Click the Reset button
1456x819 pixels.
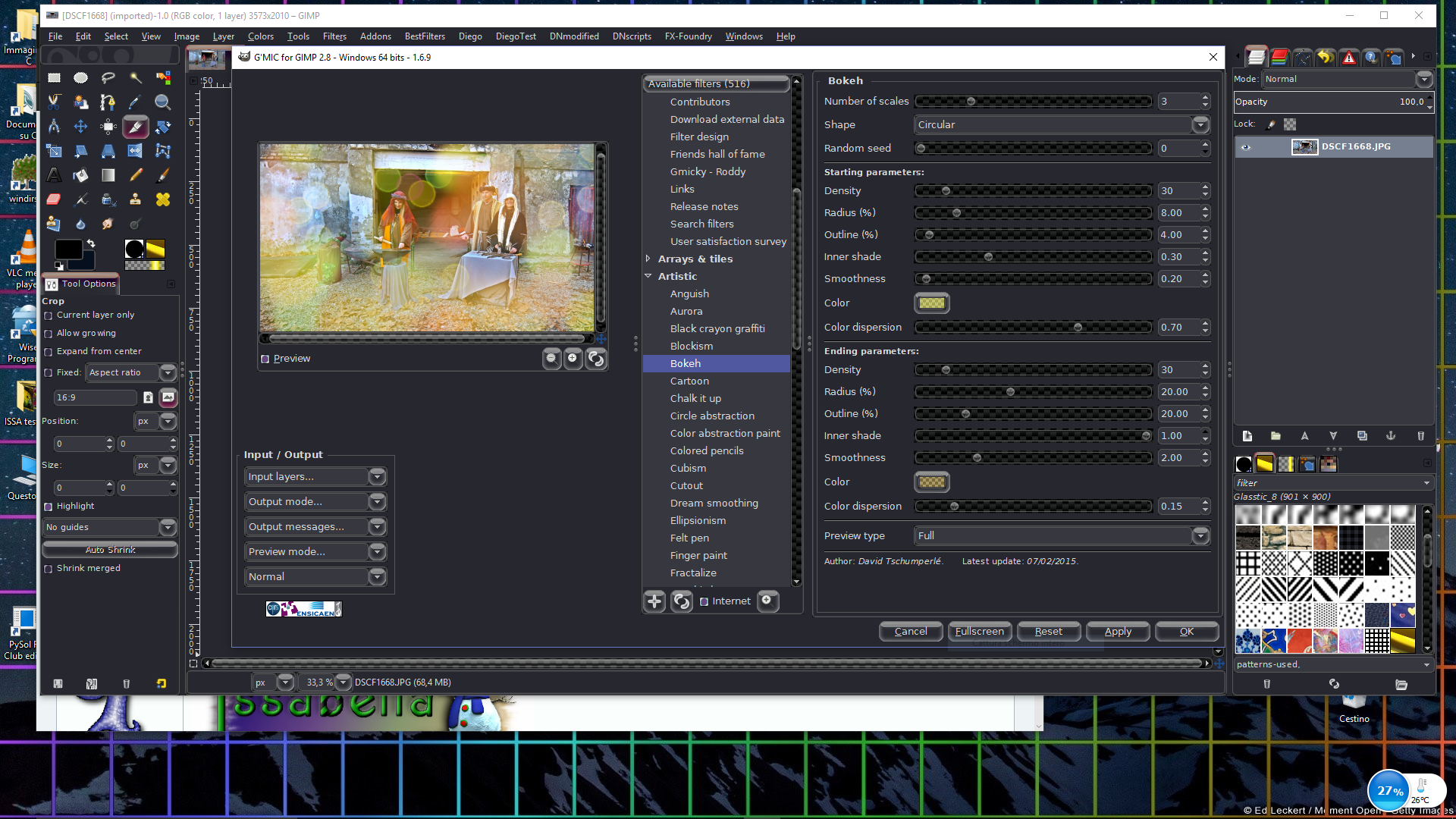(x=1049, y=631)
